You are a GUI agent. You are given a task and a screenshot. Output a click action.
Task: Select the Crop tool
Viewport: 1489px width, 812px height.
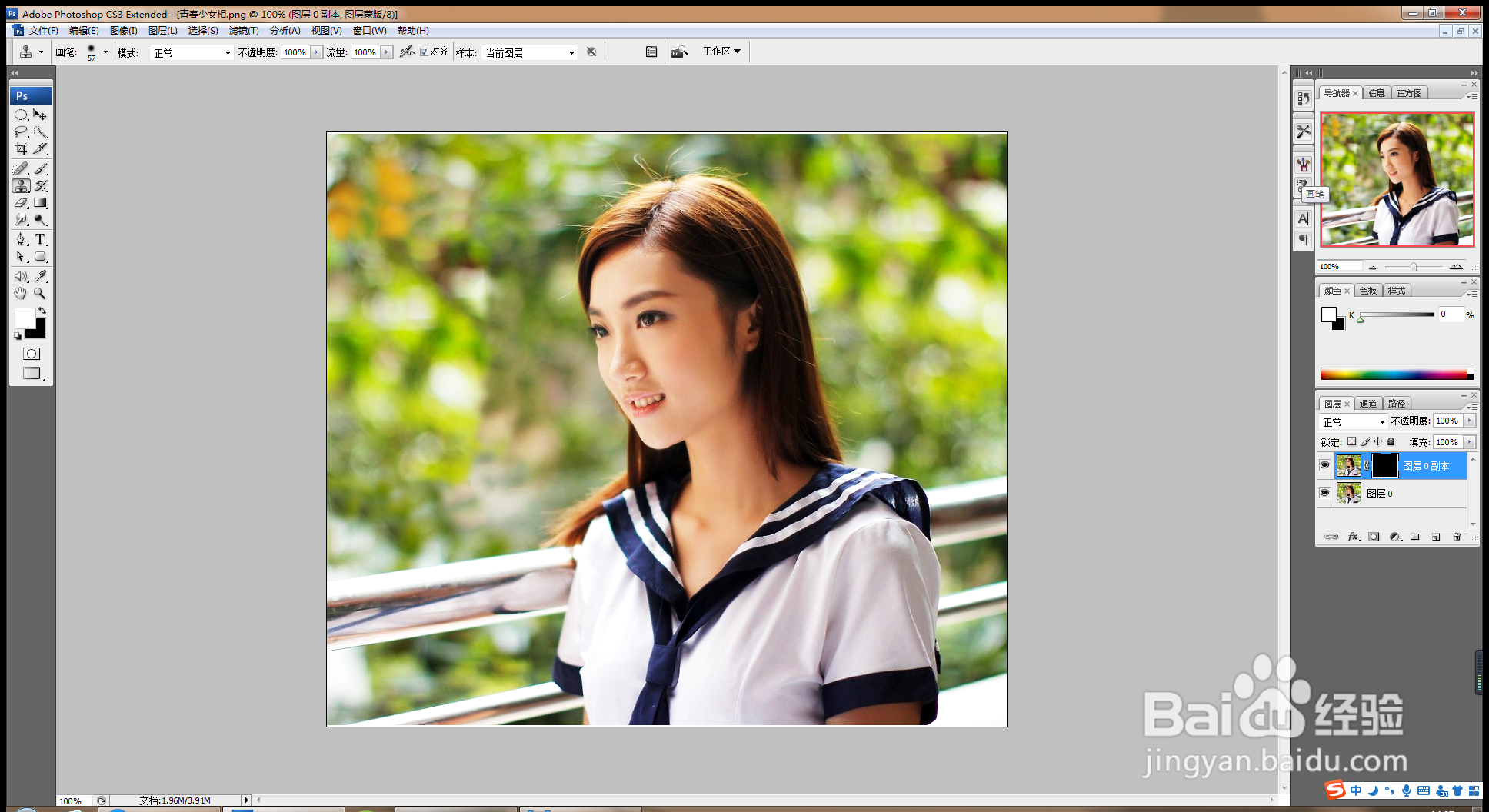click(x=21, y=148)
